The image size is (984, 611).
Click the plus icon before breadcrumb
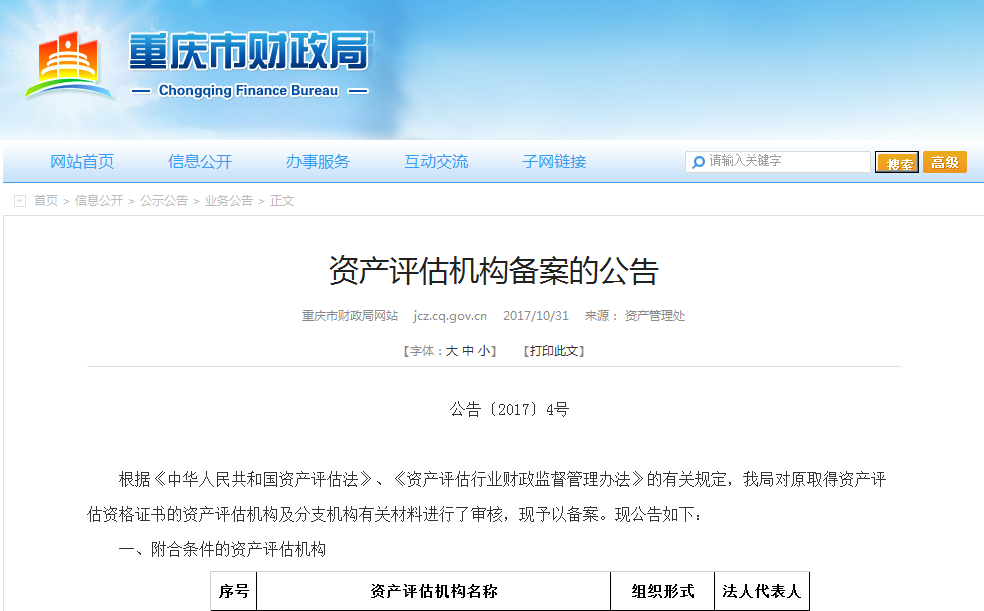[x=20, y=201]
